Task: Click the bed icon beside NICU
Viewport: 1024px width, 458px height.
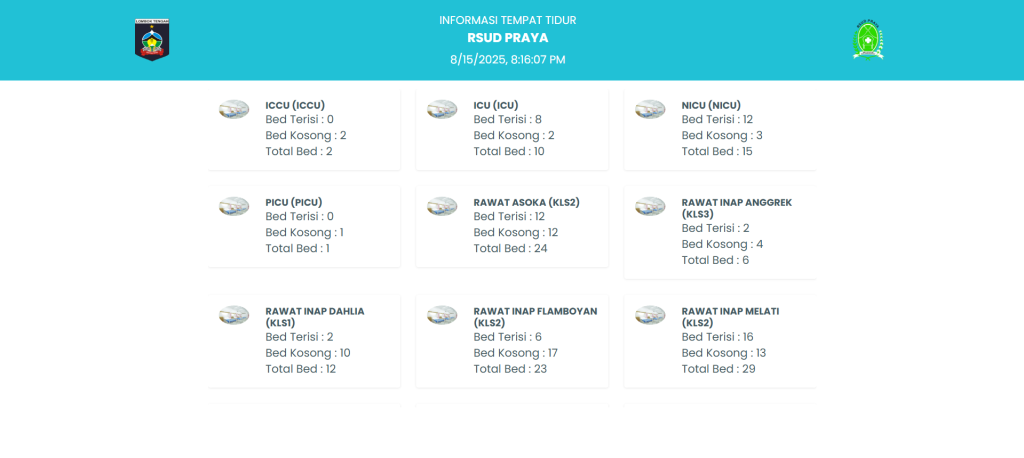Action: click(650, 109)
